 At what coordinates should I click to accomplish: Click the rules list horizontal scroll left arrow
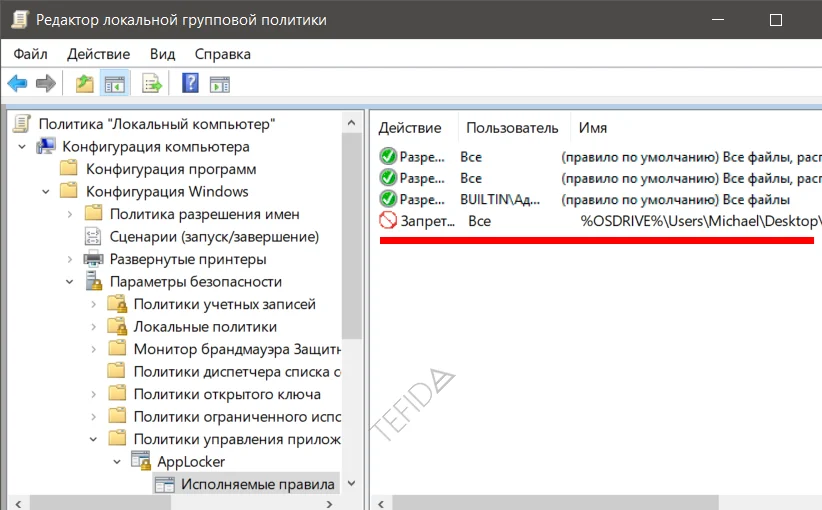(x=381, y=504)
